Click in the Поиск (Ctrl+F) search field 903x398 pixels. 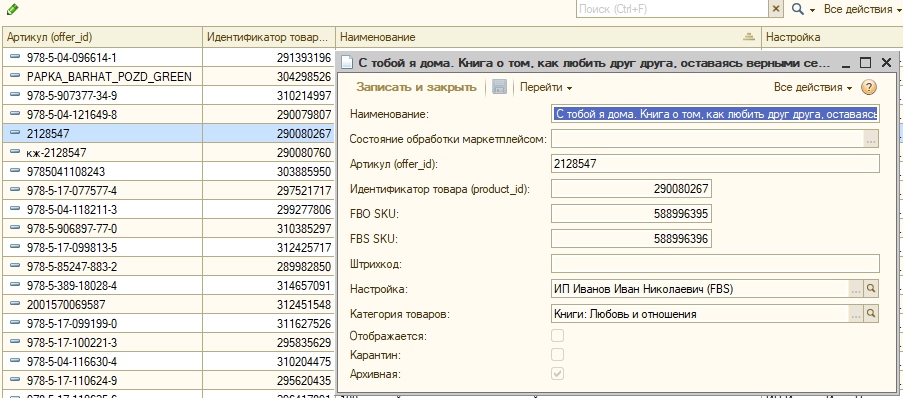[672, 9]
